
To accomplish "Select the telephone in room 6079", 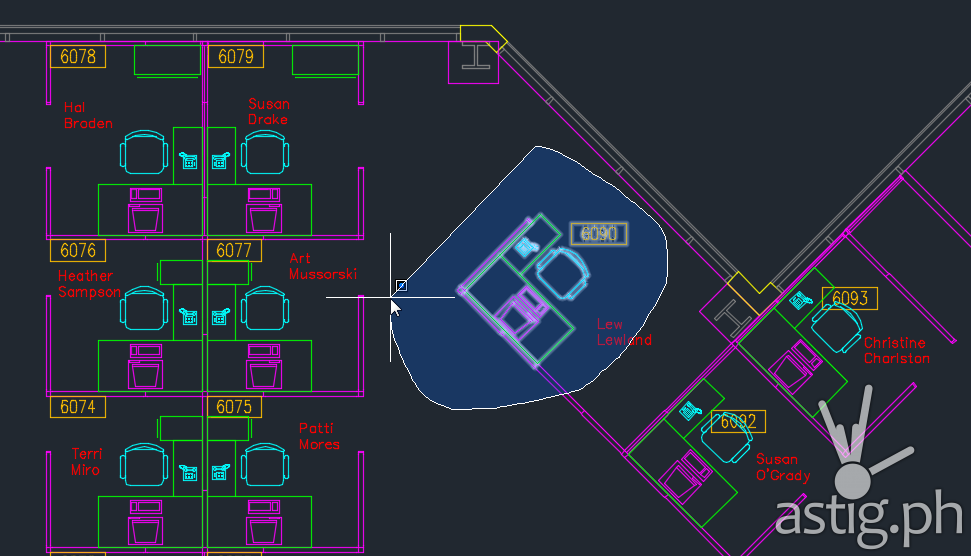I will 220,161.
